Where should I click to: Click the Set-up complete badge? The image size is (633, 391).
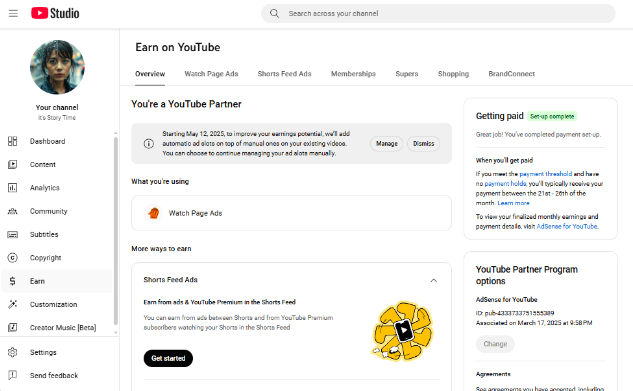click(552, 116)
